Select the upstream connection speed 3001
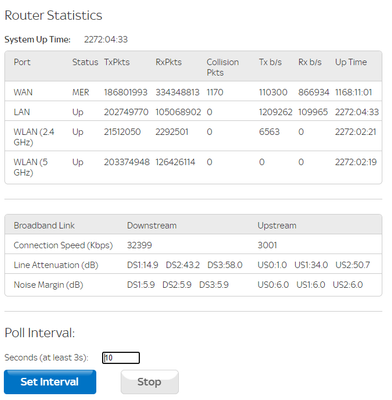Viewport: 392px width, 400px height. tap(267, 245)
